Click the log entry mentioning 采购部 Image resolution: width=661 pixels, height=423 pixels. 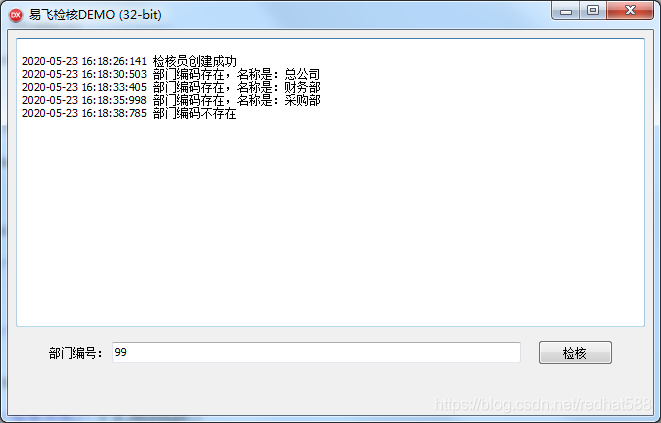tap(171, 101)
